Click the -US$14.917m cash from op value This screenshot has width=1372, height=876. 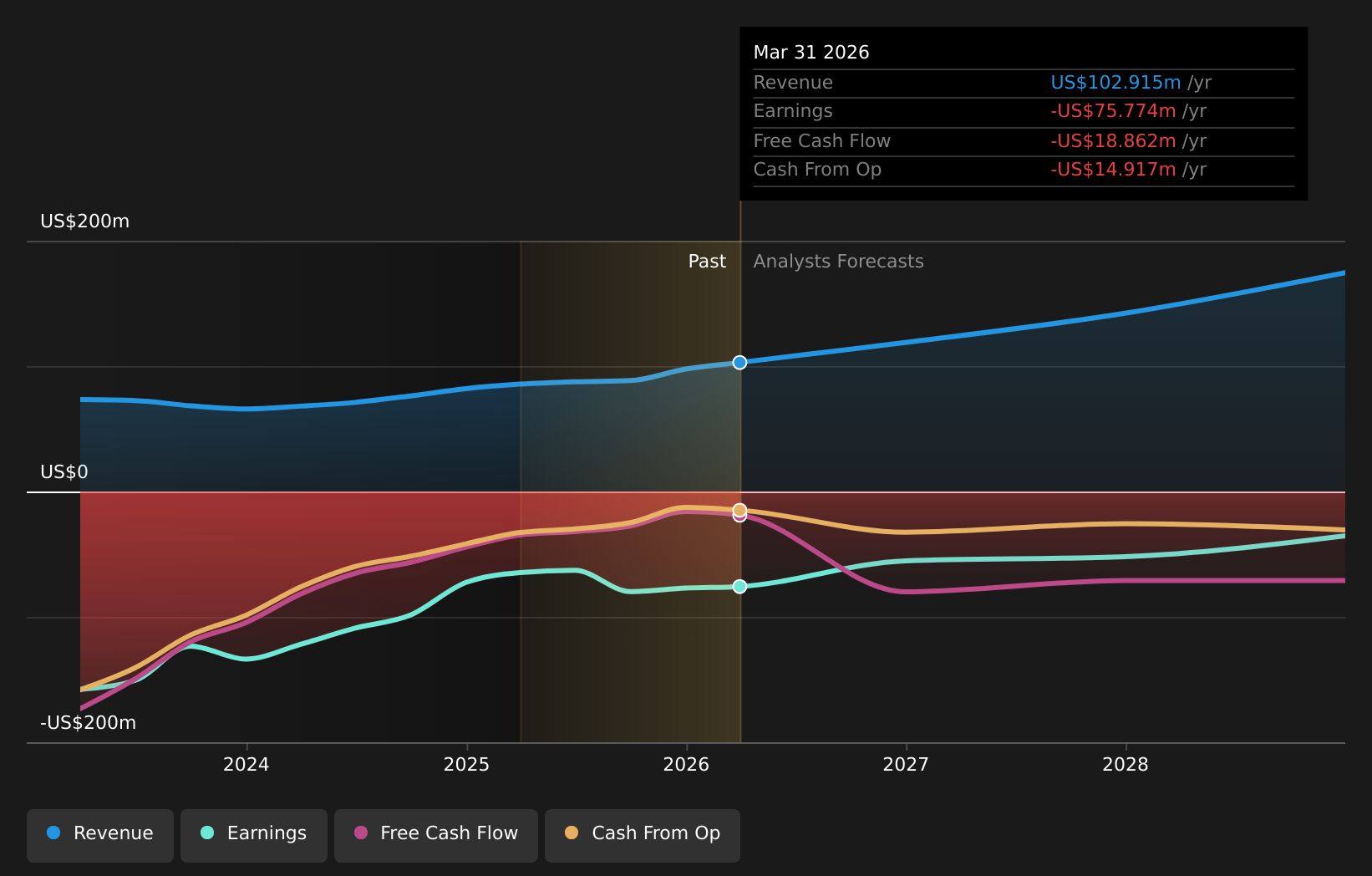coord(1113,170)
